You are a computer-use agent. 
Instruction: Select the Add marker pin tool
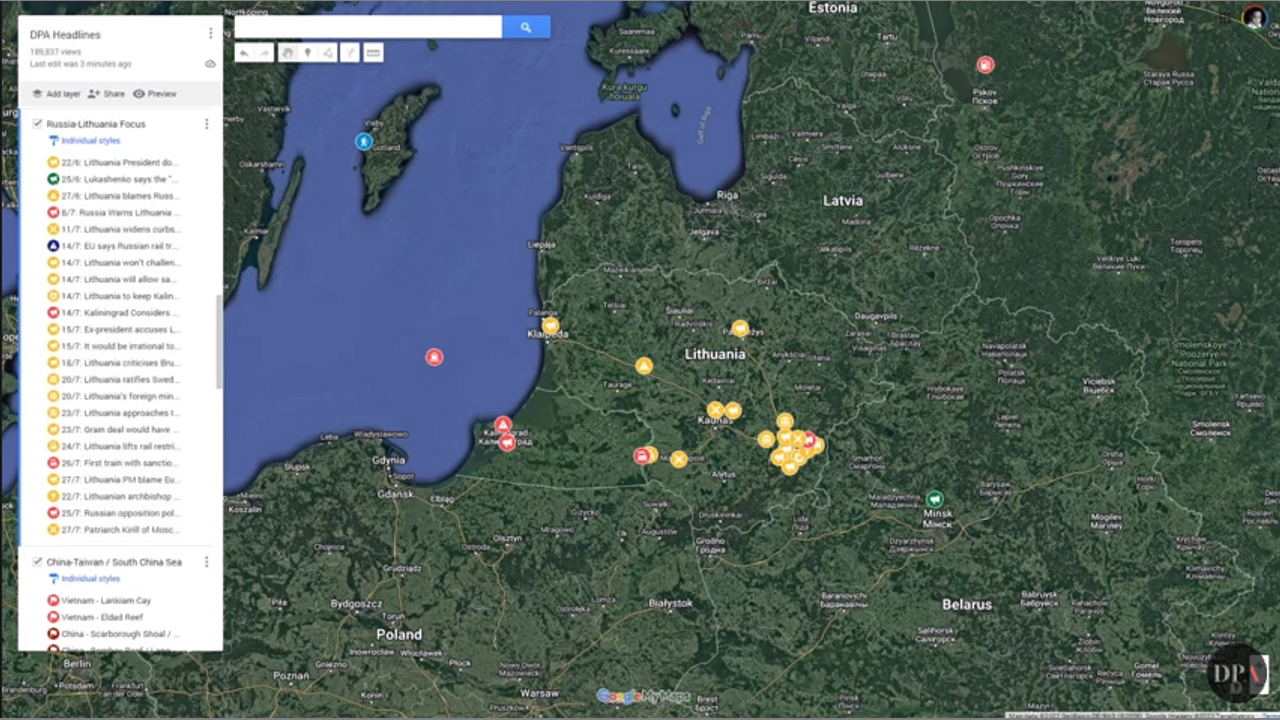click(308, 53)
